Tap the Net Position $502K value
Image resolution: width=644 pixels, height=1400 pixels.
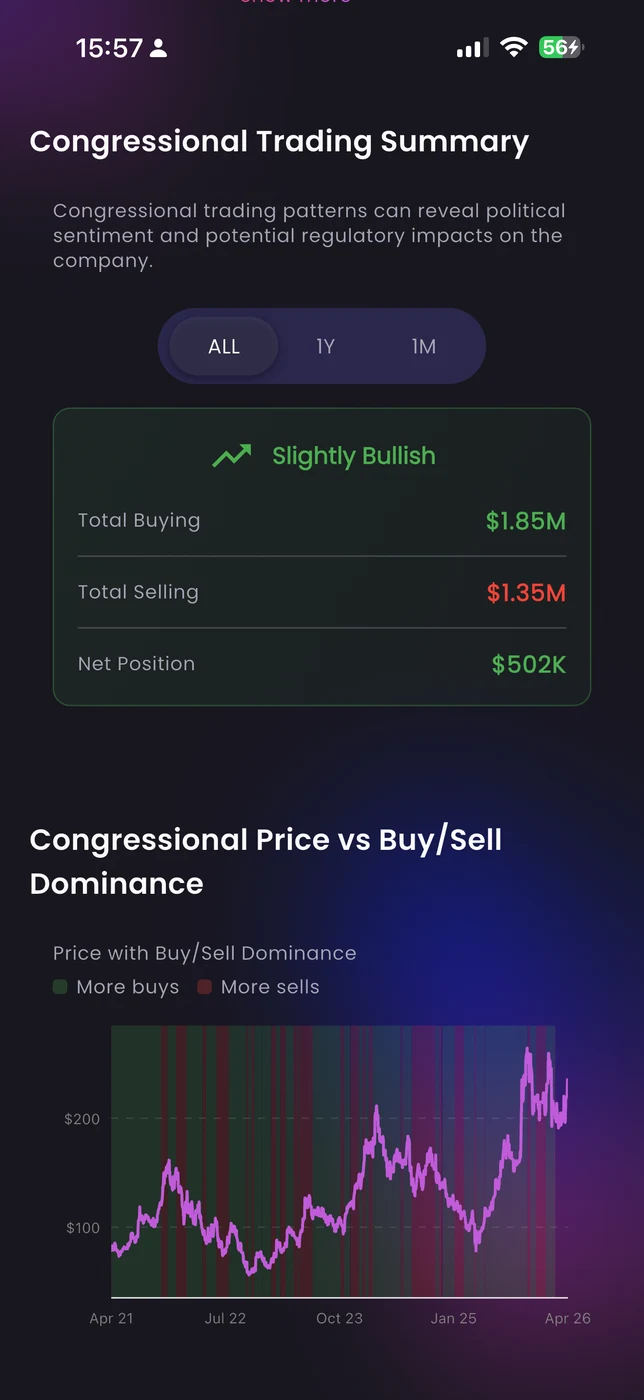(528, 664)
